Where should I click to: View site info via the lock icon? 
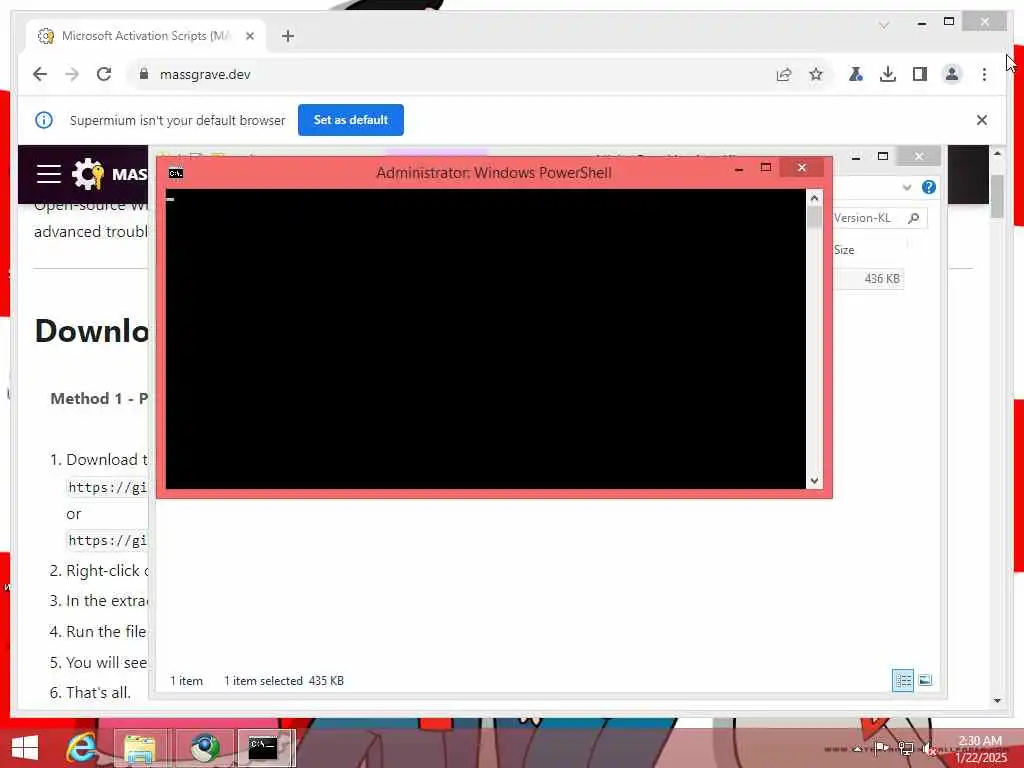[144, 74]
